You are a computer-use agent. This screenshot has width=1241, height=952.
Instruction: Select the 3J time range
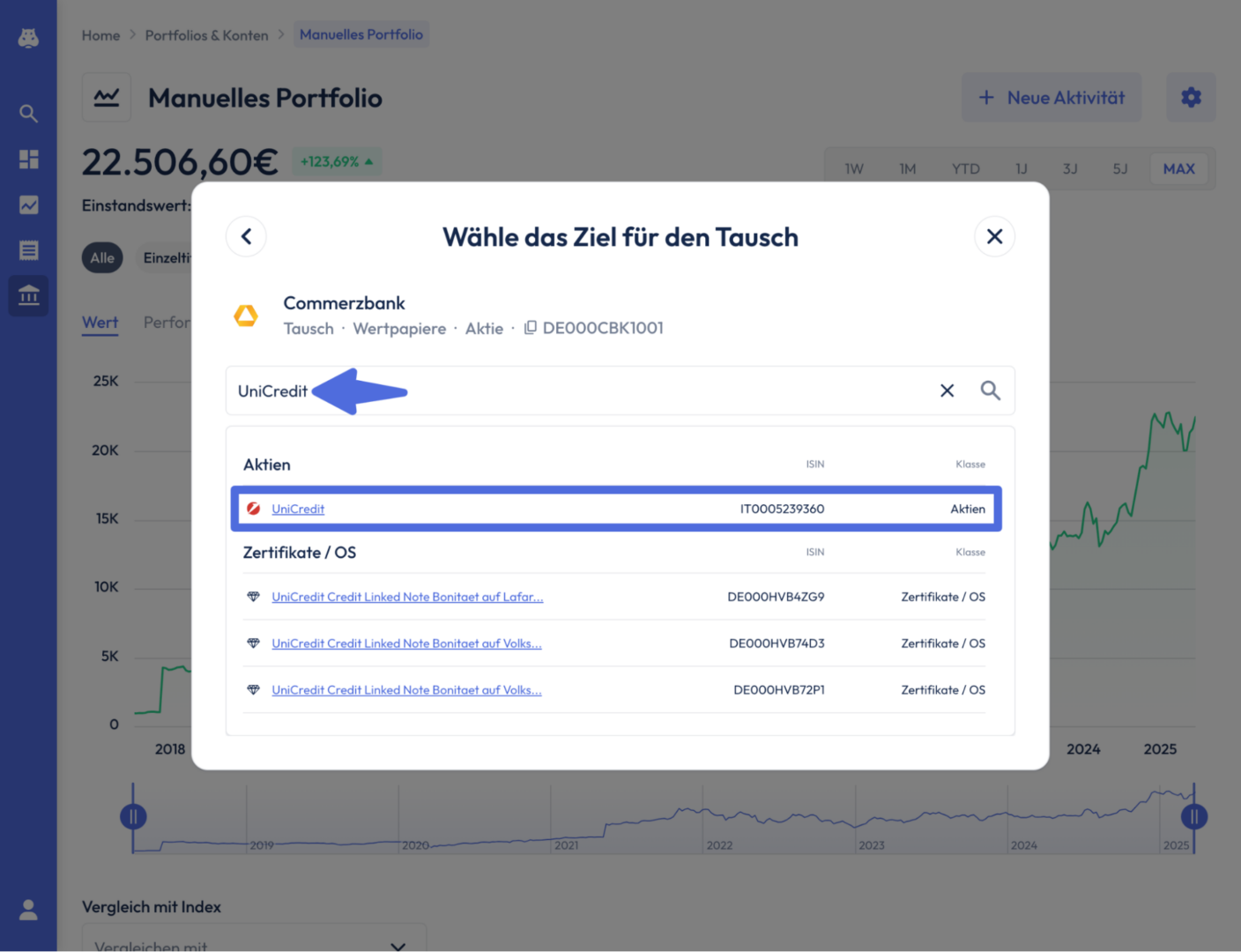1070,168
